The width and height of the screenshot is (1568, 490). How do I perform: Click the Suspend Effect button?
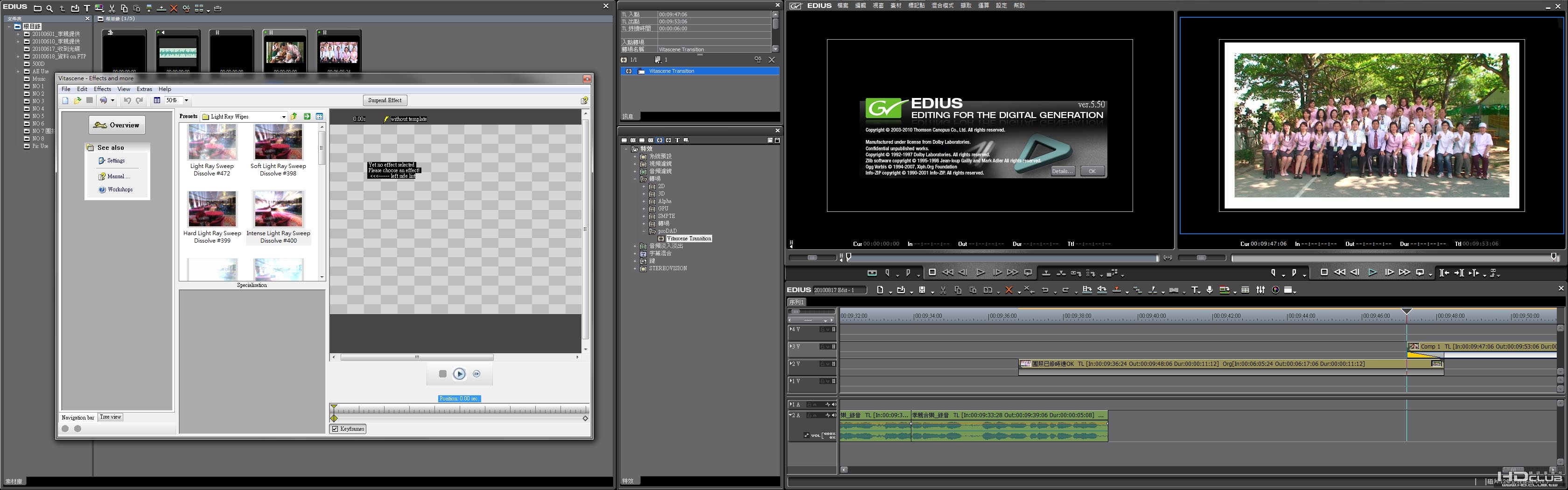pyautogui.click(x=385, y=100)
